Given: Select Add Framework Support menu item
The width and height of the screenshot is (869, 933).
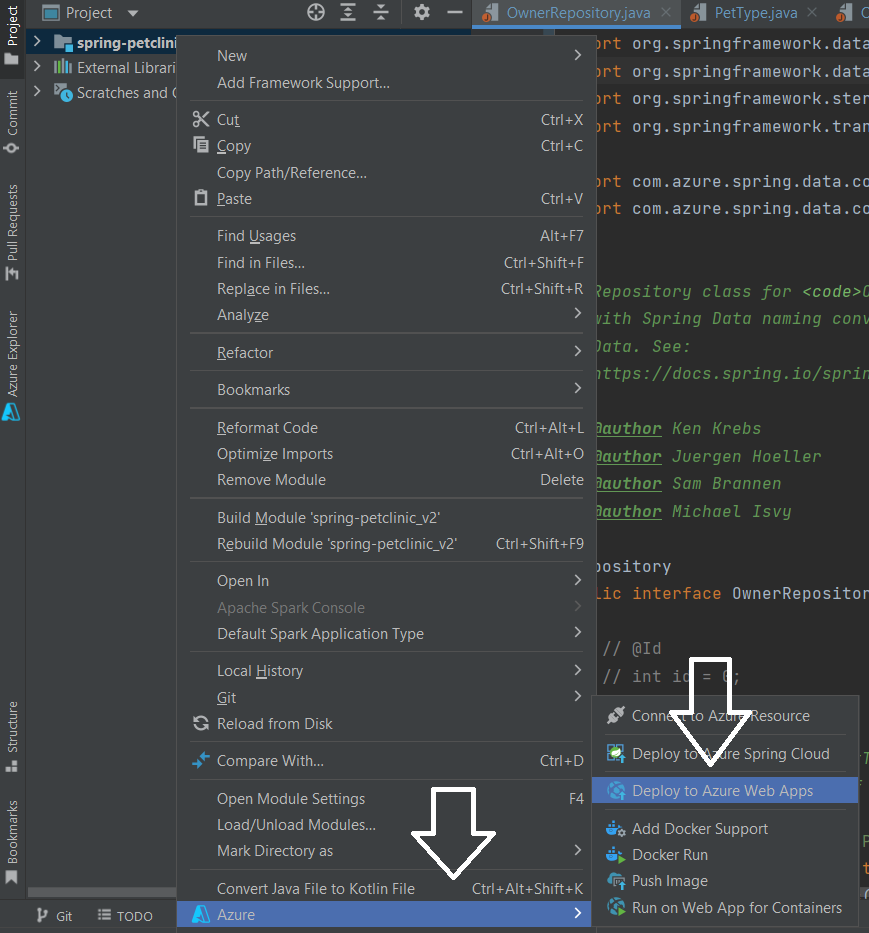Looking at the screenshot, I should 386,82.
